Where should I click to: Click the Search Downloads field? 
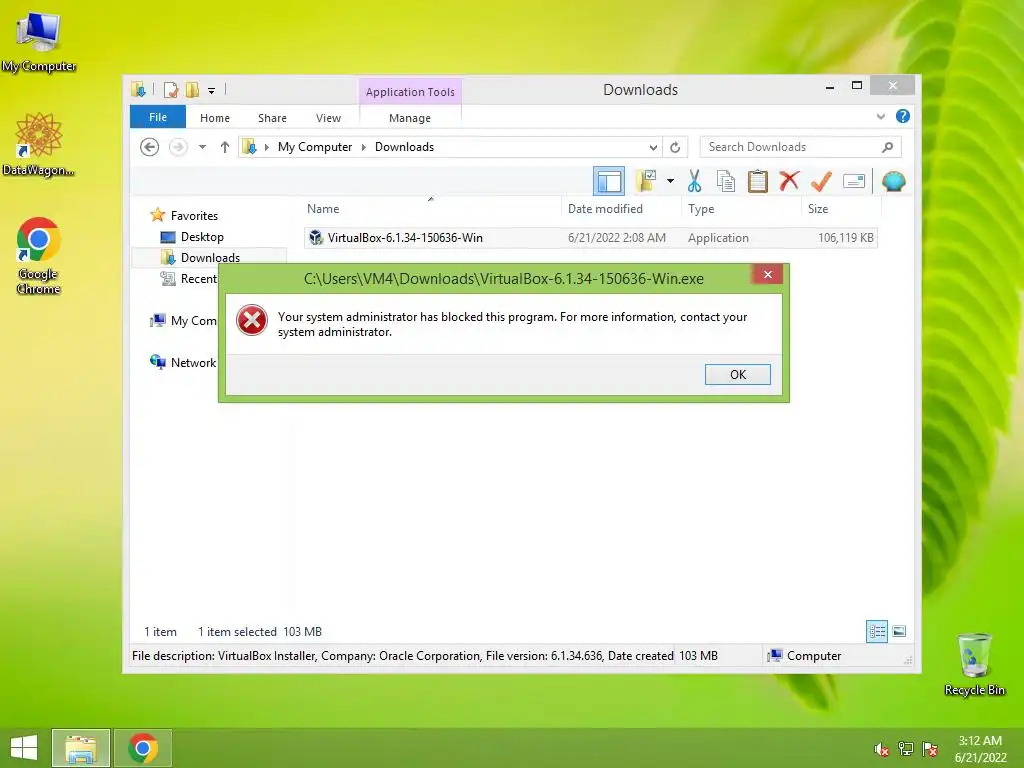pyautogui.click(x=800, y=147)
